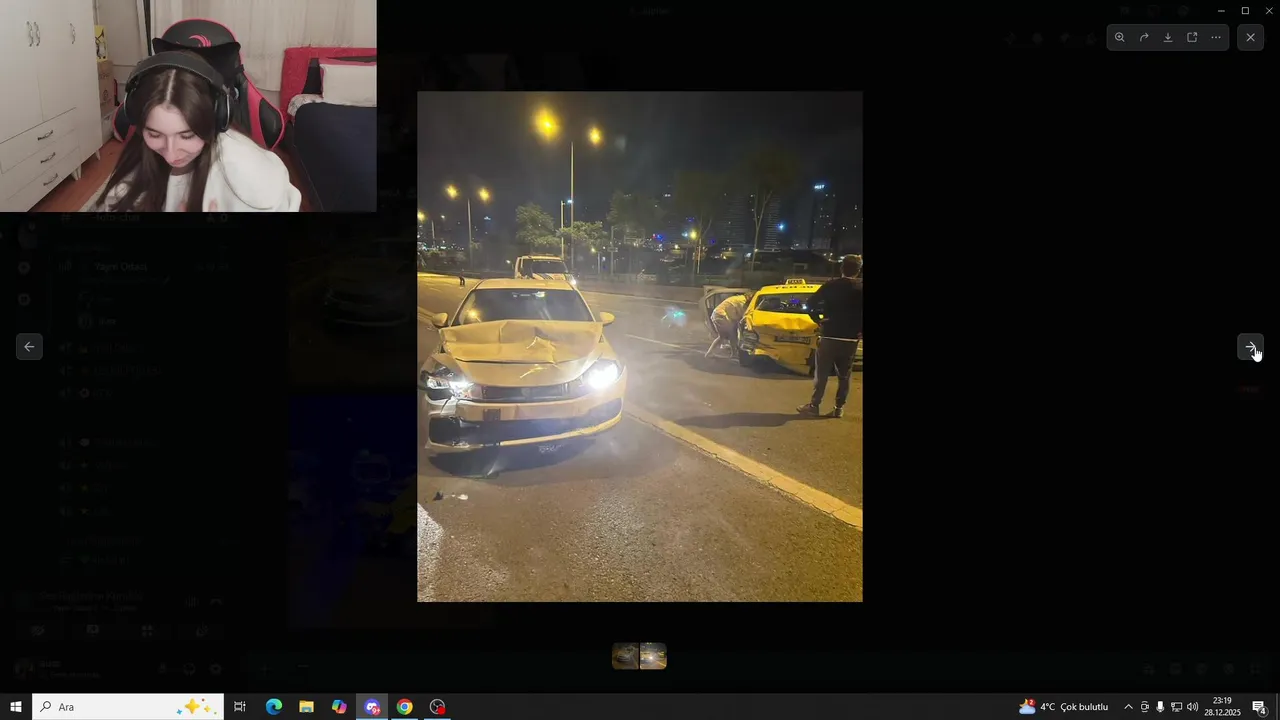Open the volume speaker tray icon
The width and height of the screenshot is (1280, 720).
coord(1192,707)
